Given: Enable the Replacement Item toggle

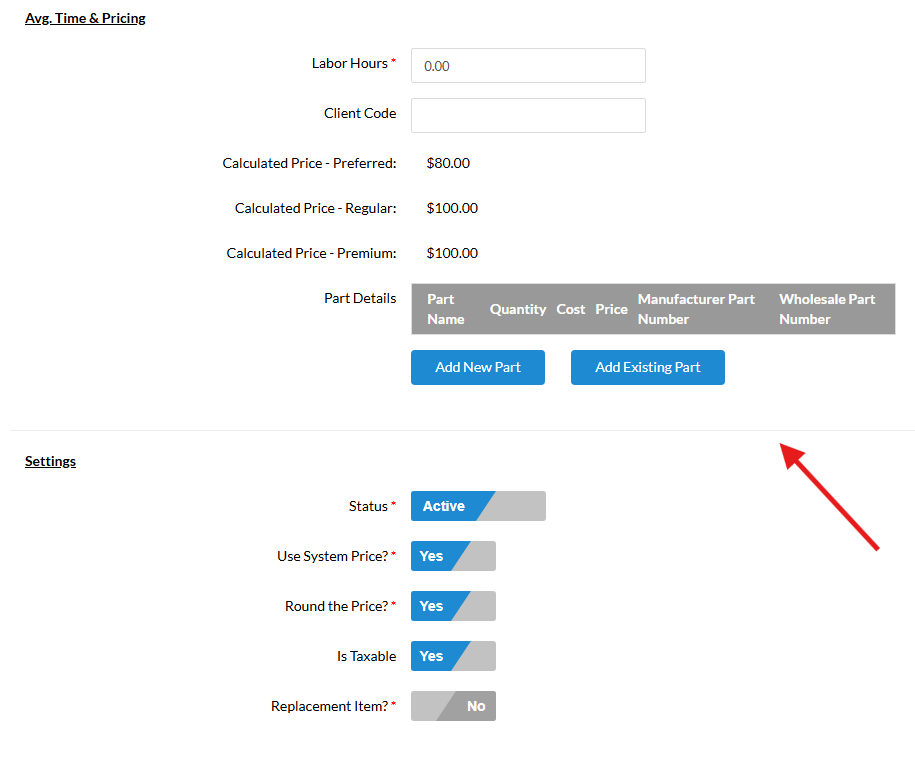Looking at the screenshot, I should 453,706.
